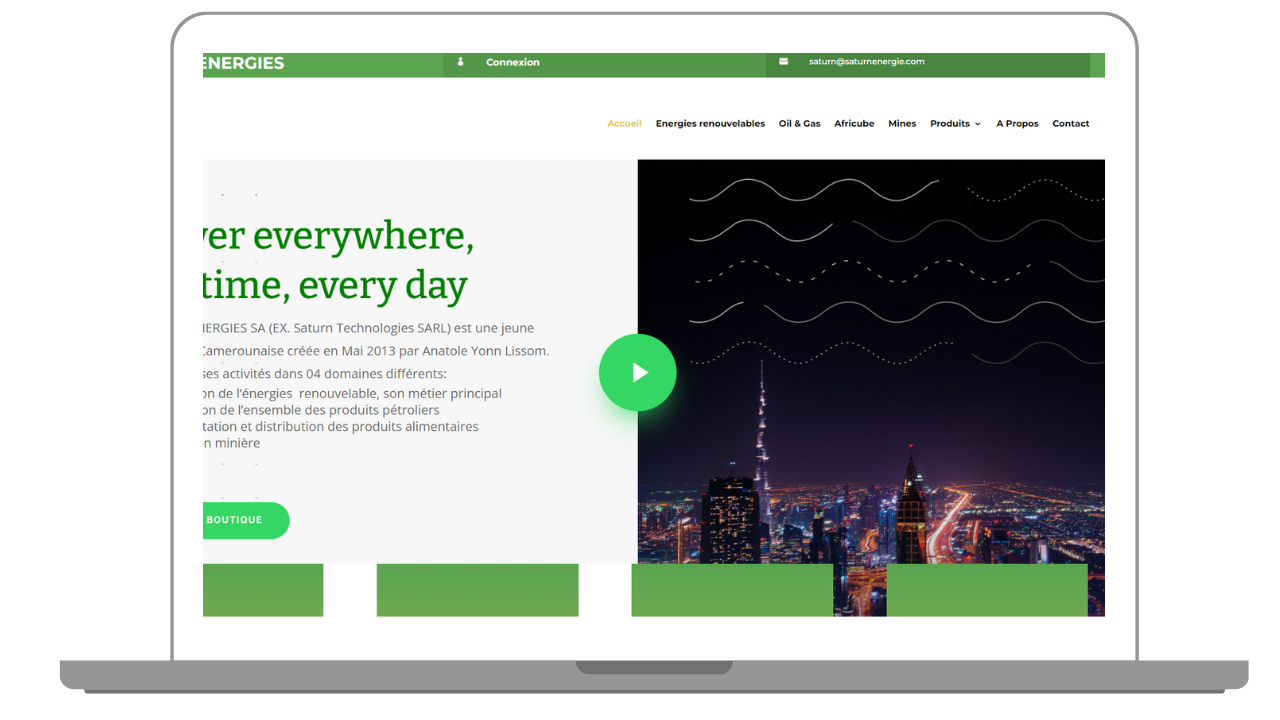Play the video with the green play button

pos(638,373)
